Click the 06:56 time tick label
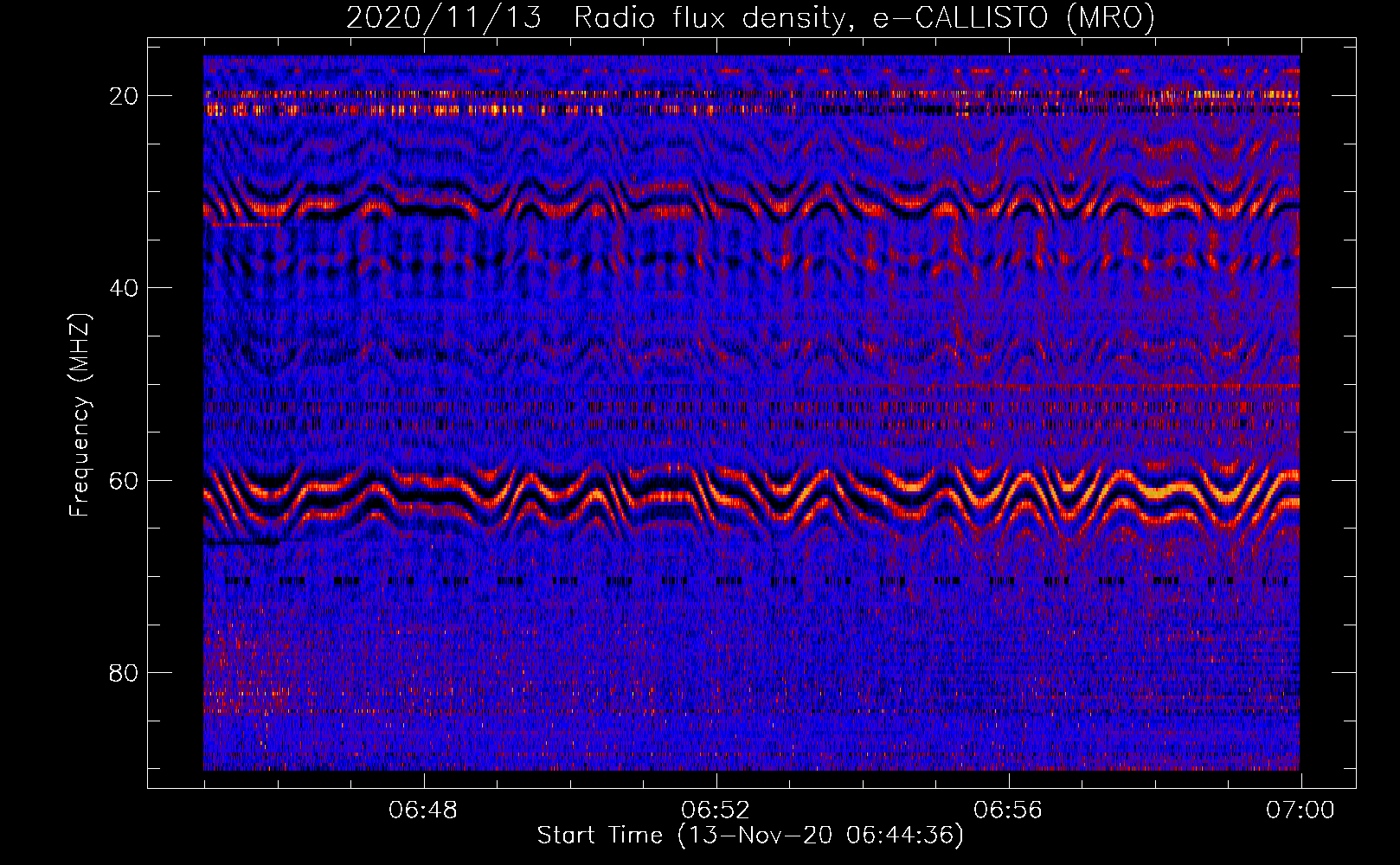 point(1008,811)
